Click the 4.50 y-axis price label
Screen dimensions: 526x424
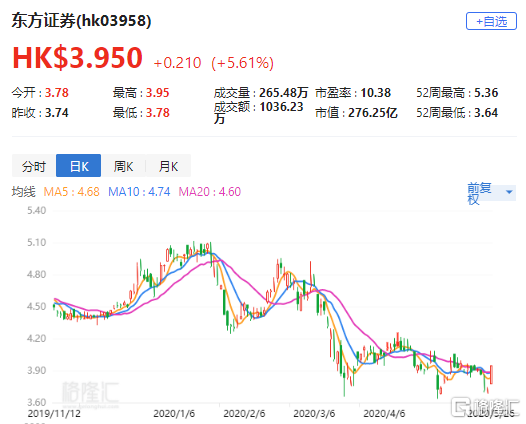[x=37, y=307]
